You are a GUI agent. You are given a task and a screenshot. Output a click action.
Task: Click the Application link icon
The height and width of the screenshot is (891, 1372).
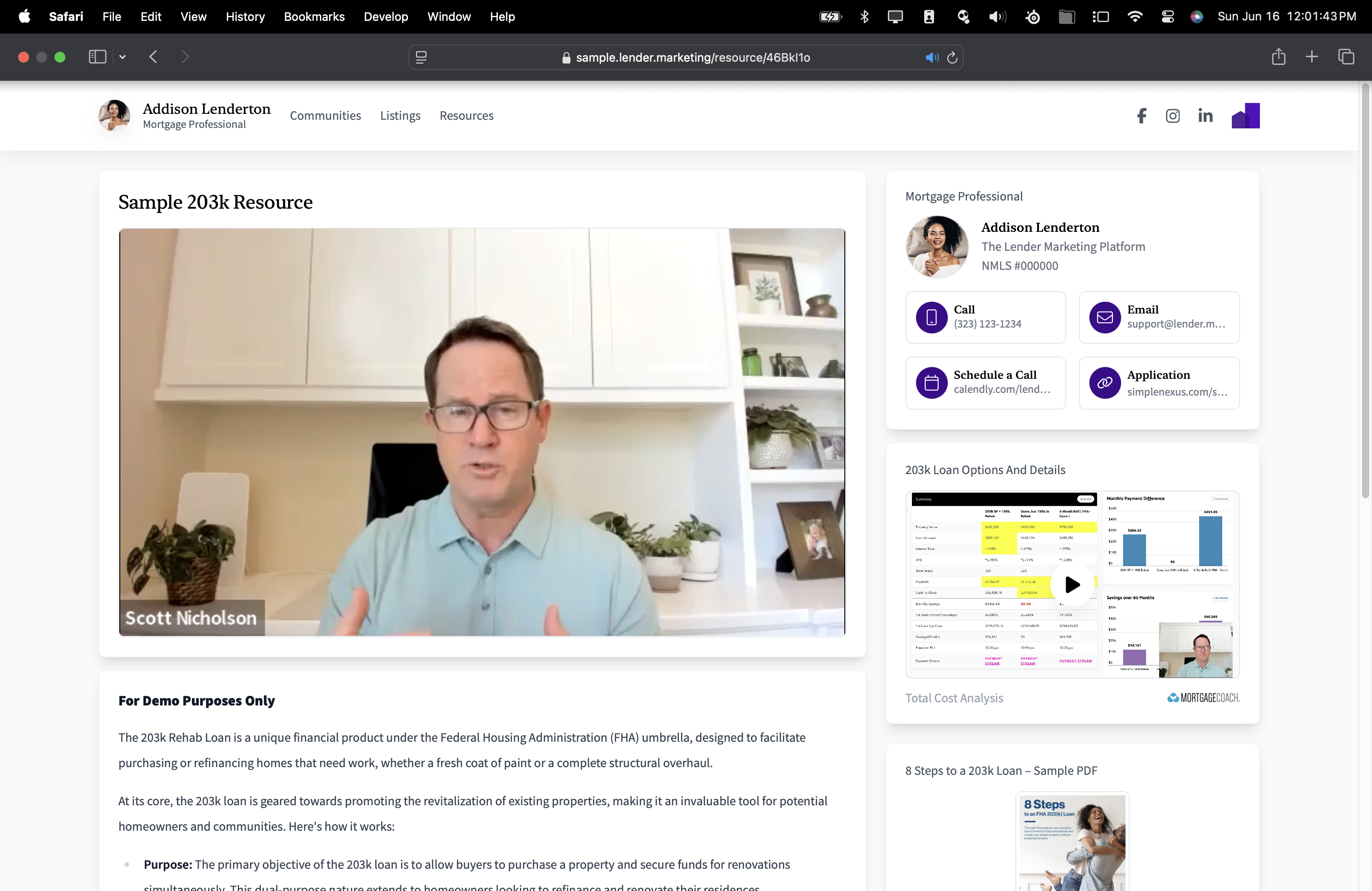click(1104, 383)
